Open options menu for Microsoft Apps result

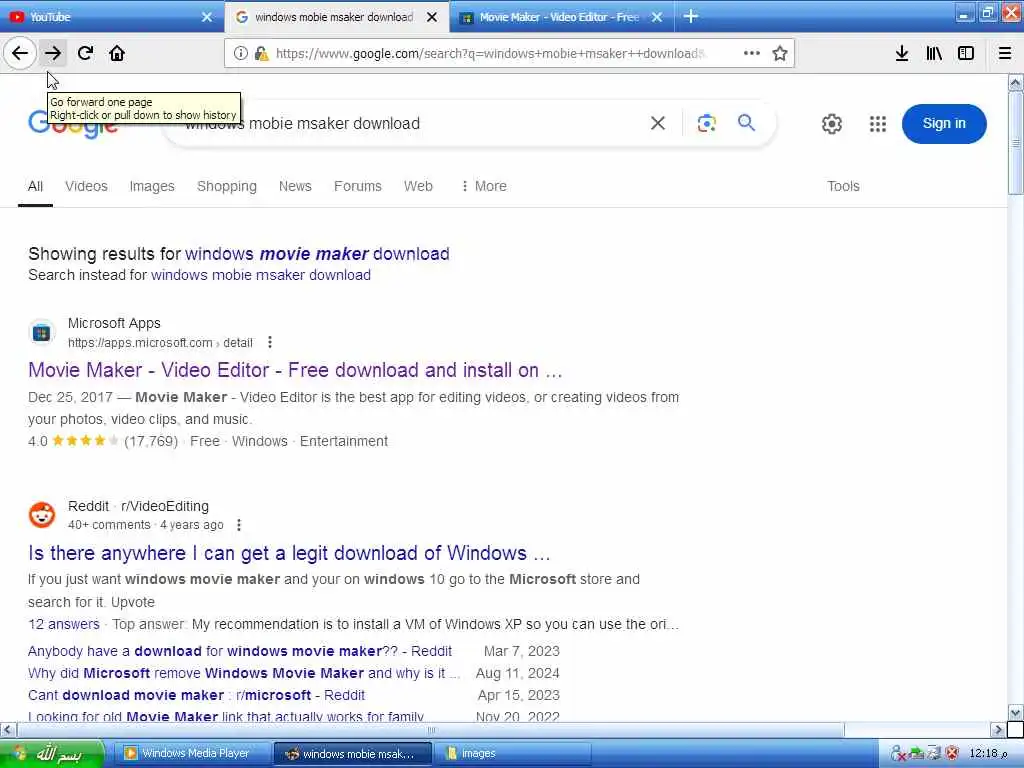pyautogui.click(x=270, y=342)
